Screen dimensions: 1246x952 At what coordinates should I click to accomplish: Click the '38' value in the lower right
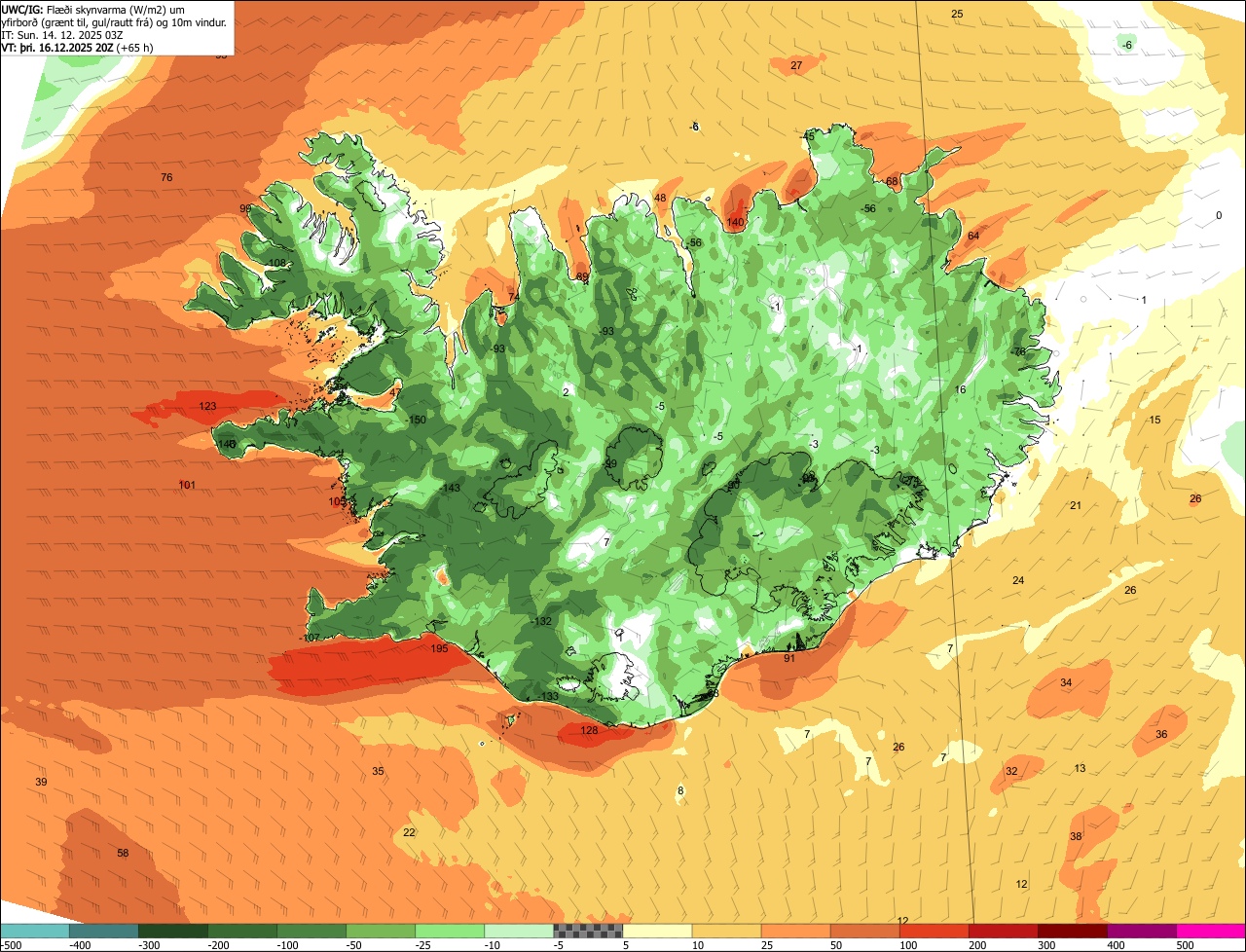[x=1076, y=836]
